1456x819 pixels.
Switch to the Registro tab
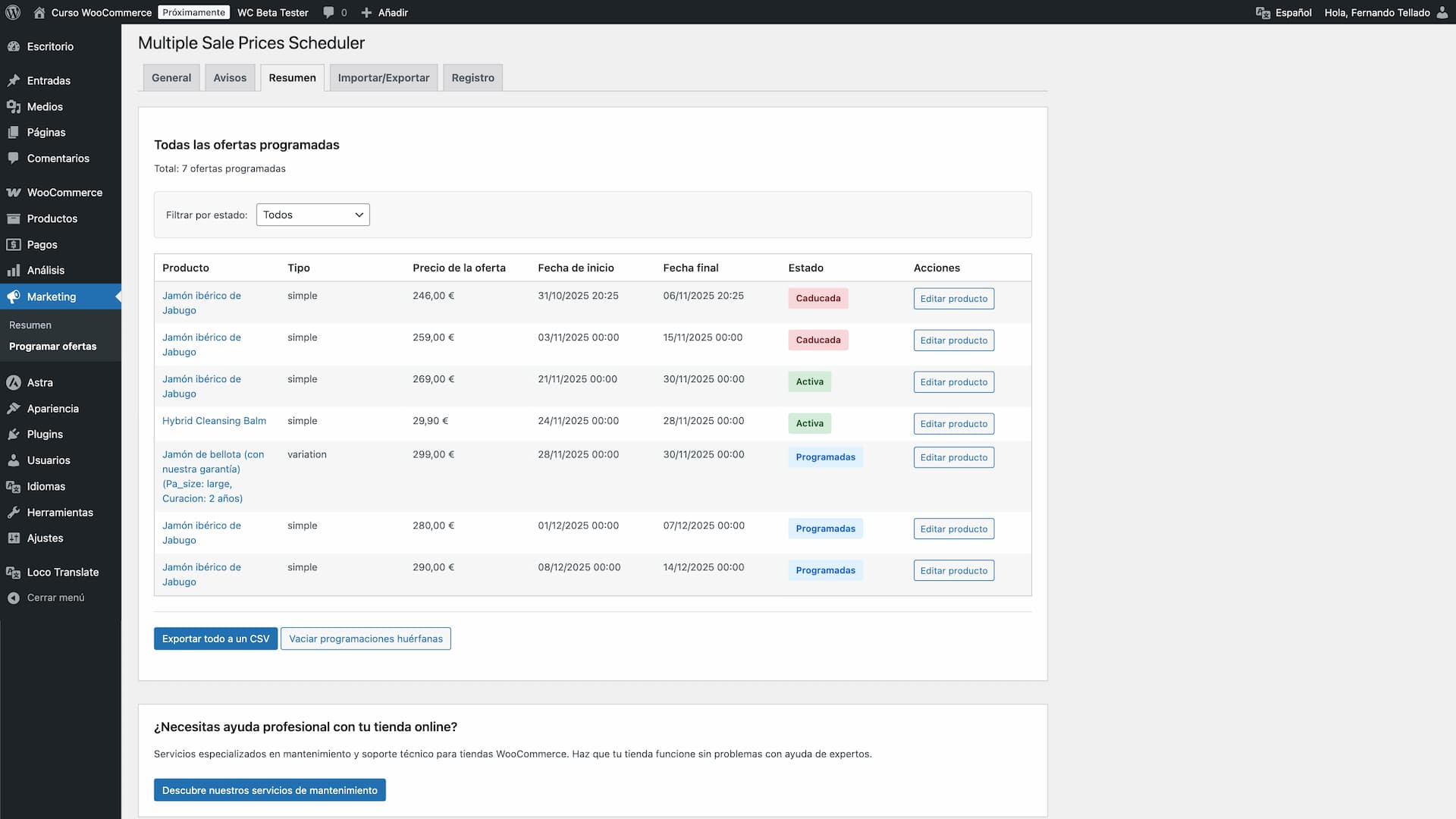tap(472, 77)
